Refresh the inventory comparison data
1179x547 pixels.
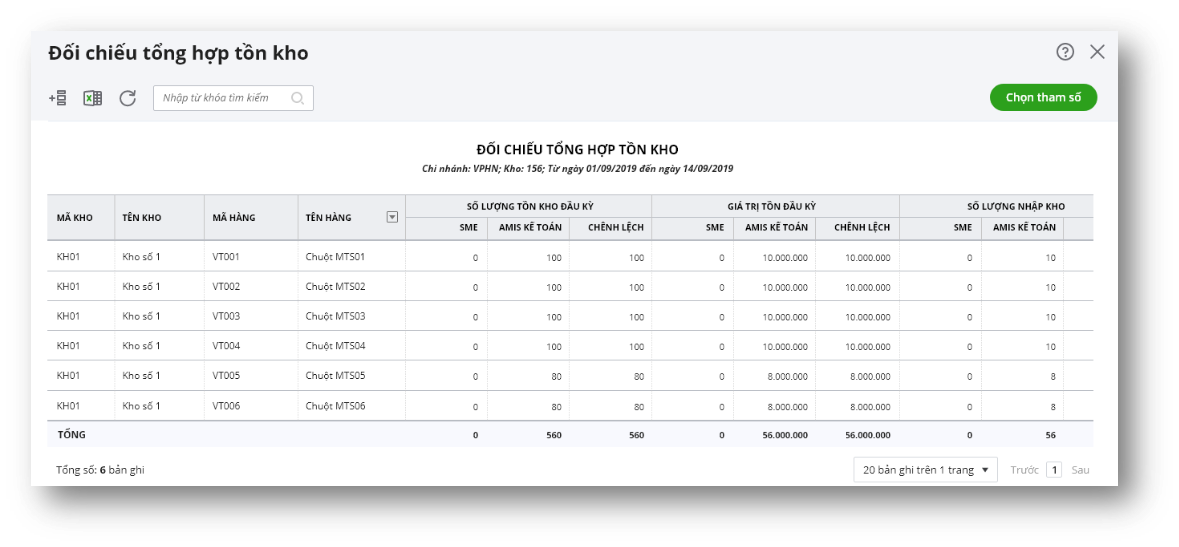[128, 98]
